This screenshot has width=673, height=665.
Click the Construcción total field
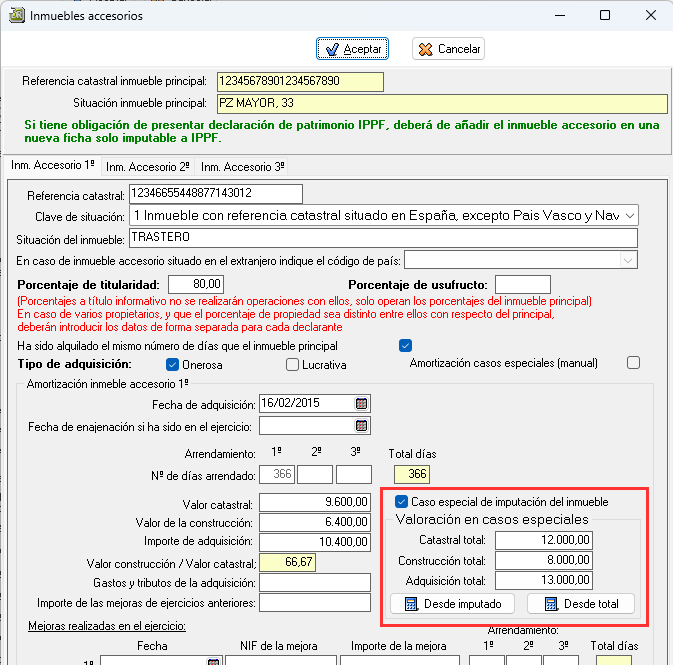point(544,560)
